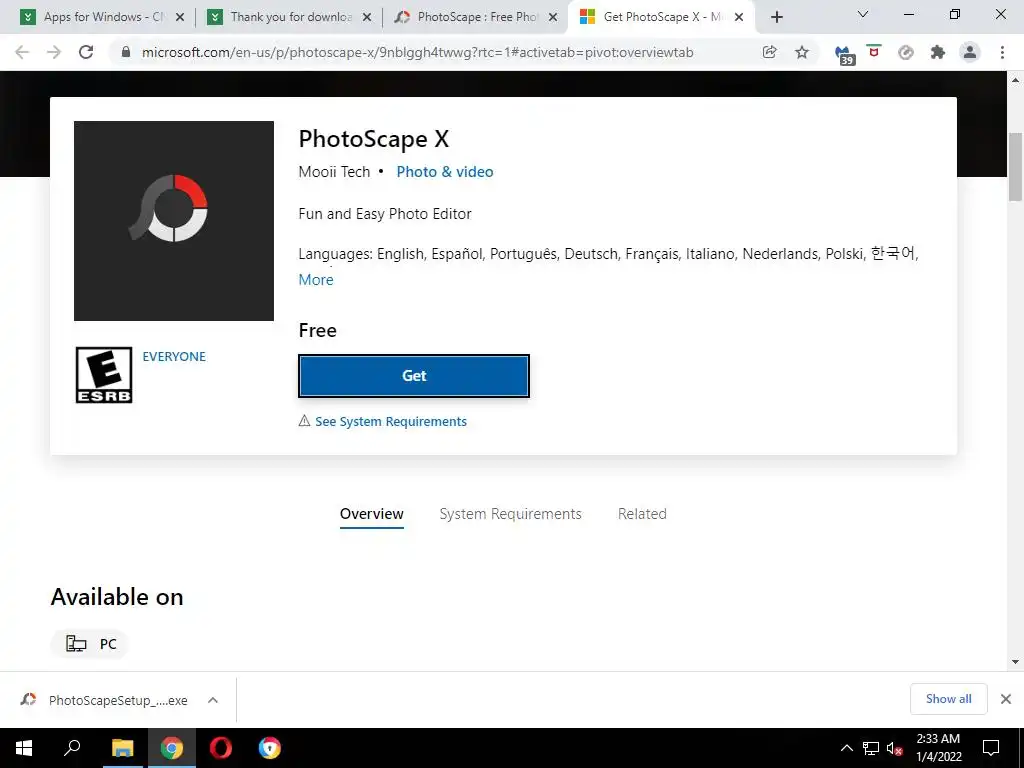Open a new tab with plus button

(776, 17)
